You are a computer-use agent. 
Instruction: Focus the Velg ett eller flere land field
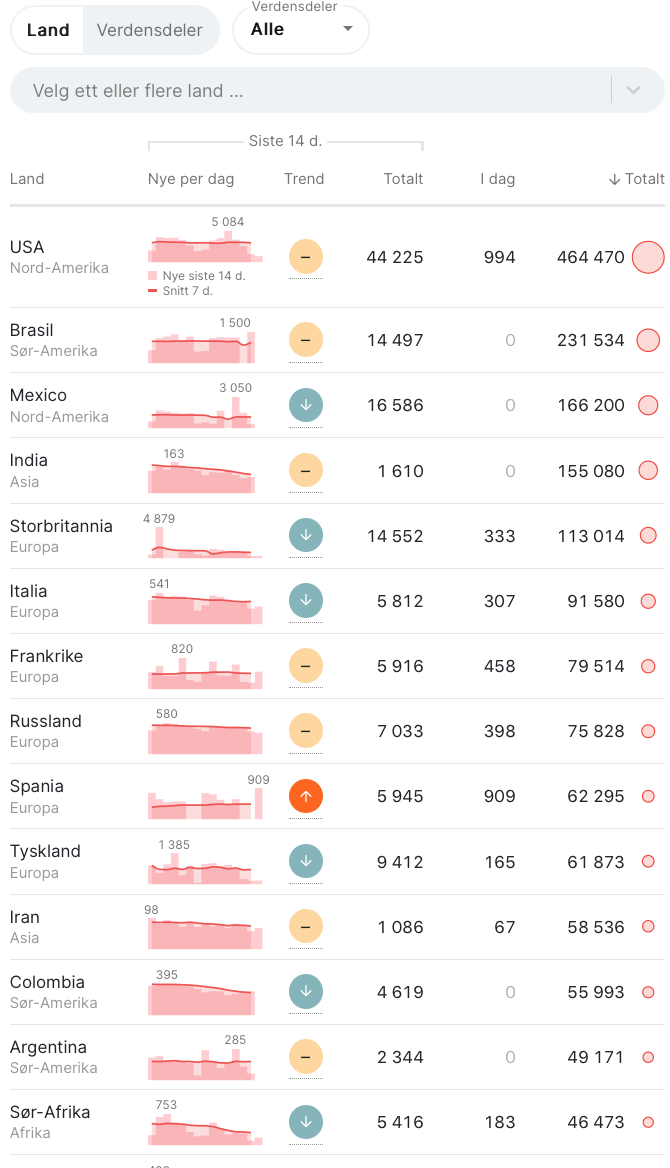coord(300,91)
